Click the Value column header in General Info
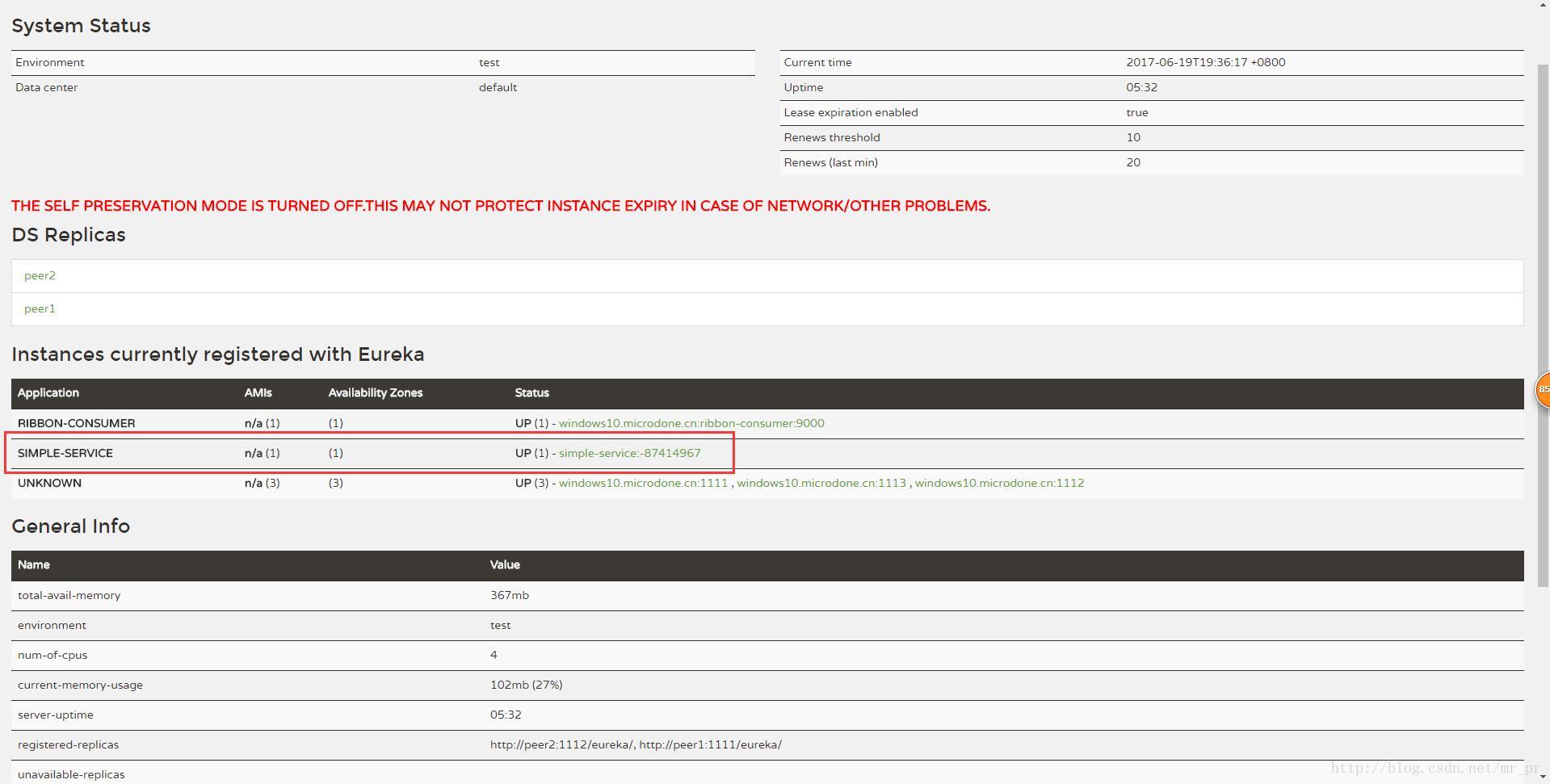The width and height of the screenshot is (1550, 784). click(505, 565)
